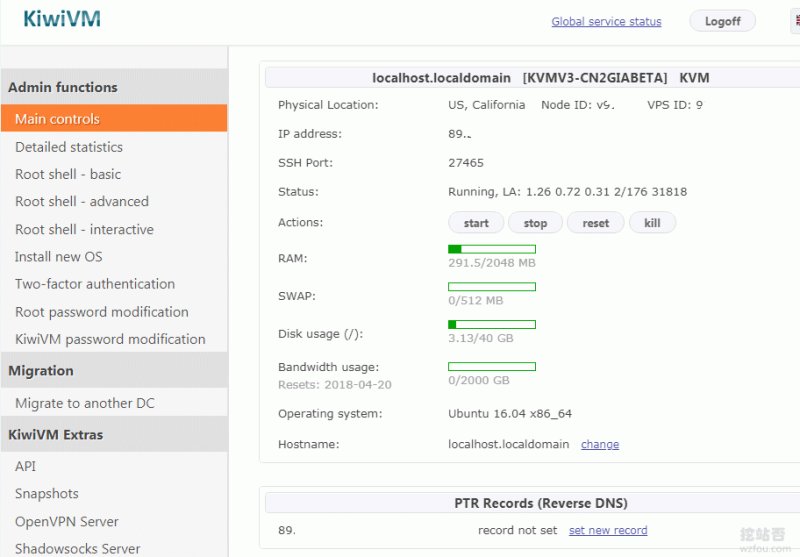Click the RAM usage bar

click(x=492, y=249)
